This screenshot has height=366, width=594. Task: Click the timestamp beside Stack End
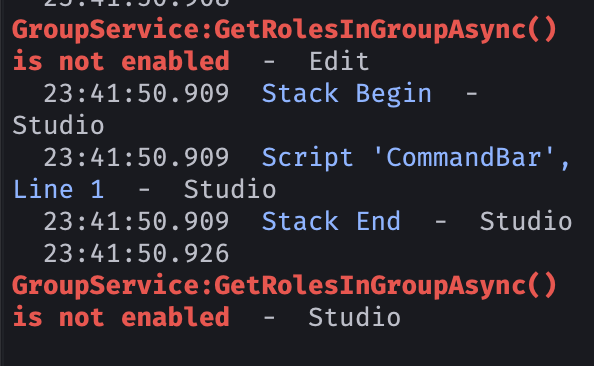pyautogui.click(x=136, y=222)
